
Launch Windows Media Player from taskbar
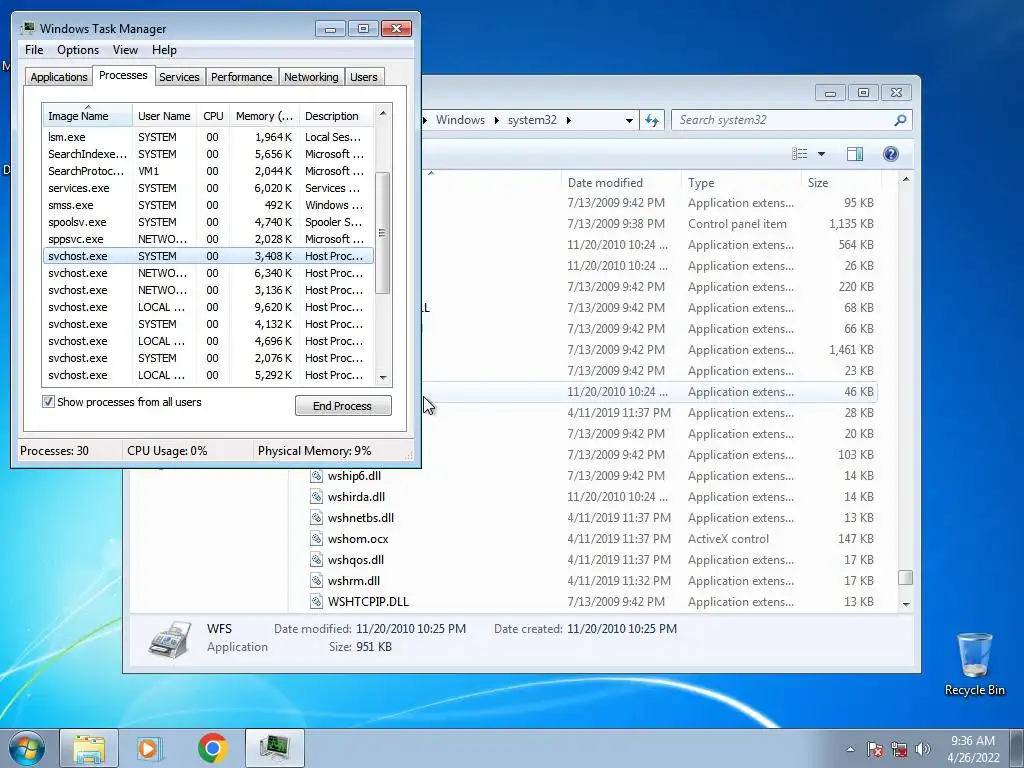(x=150, y=748)
